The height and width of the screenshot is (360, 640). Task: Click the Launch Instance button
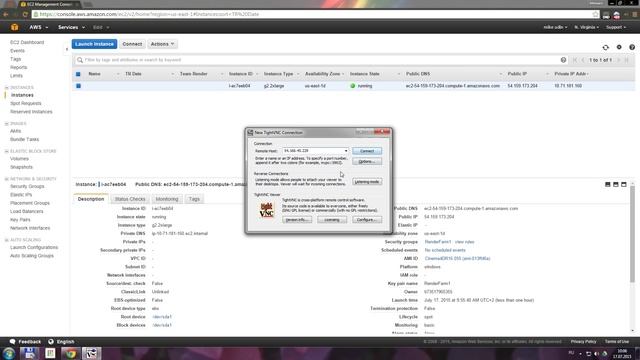94,44
